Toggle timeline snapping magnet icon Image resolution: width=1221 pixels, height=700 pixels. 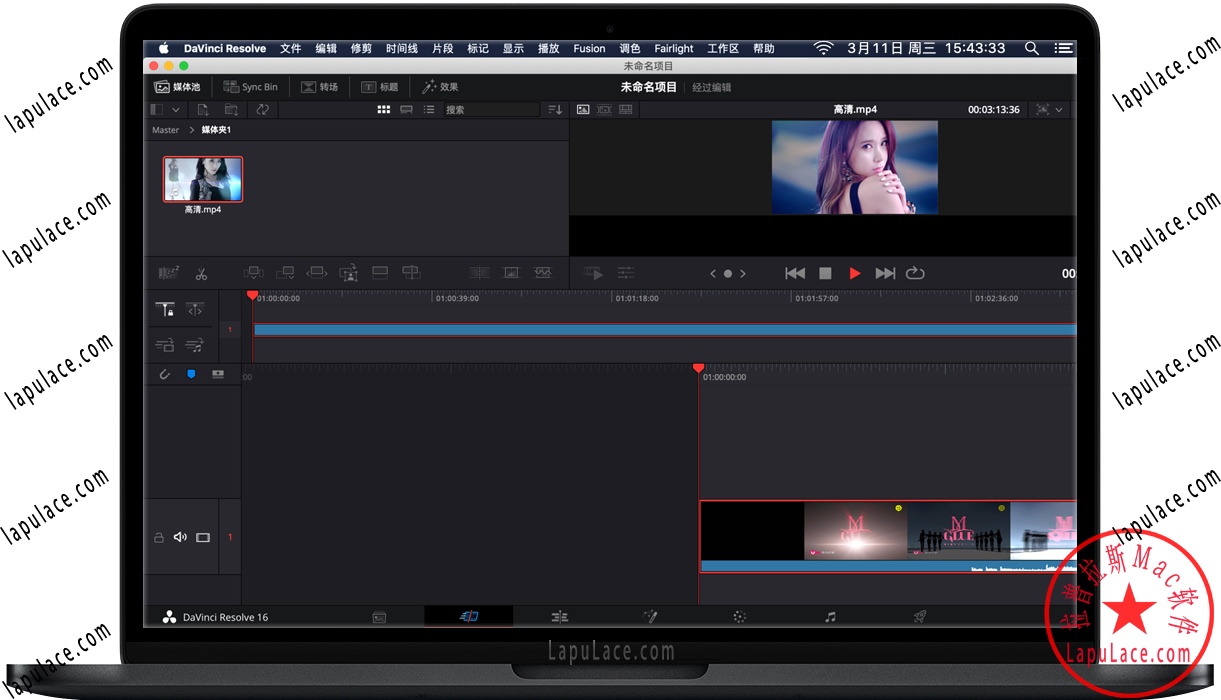[165, 374]
